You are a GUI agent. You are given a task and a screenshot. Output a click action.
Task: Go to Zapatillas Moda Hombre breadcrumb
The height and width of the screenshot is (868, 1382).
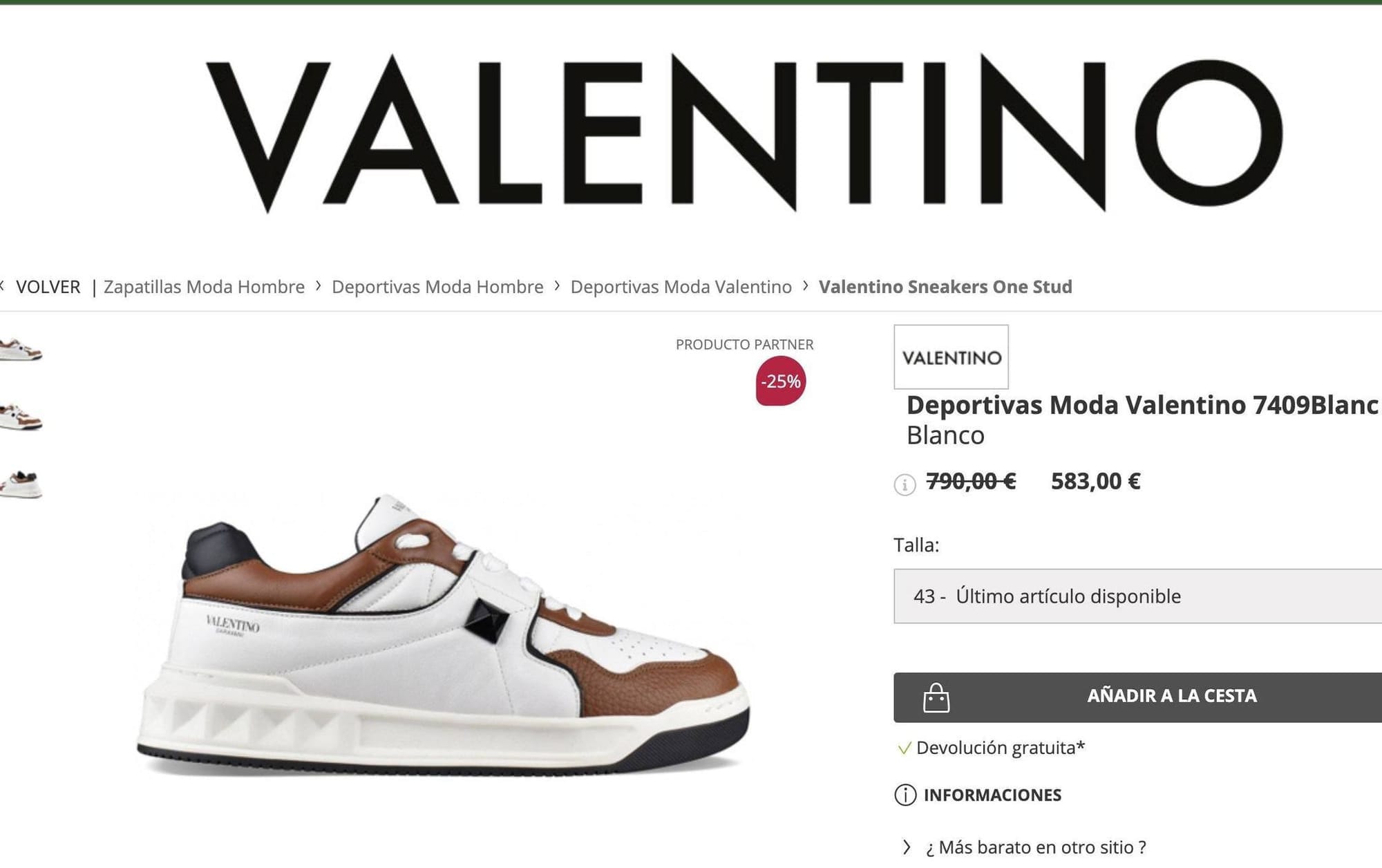[204, 287]
